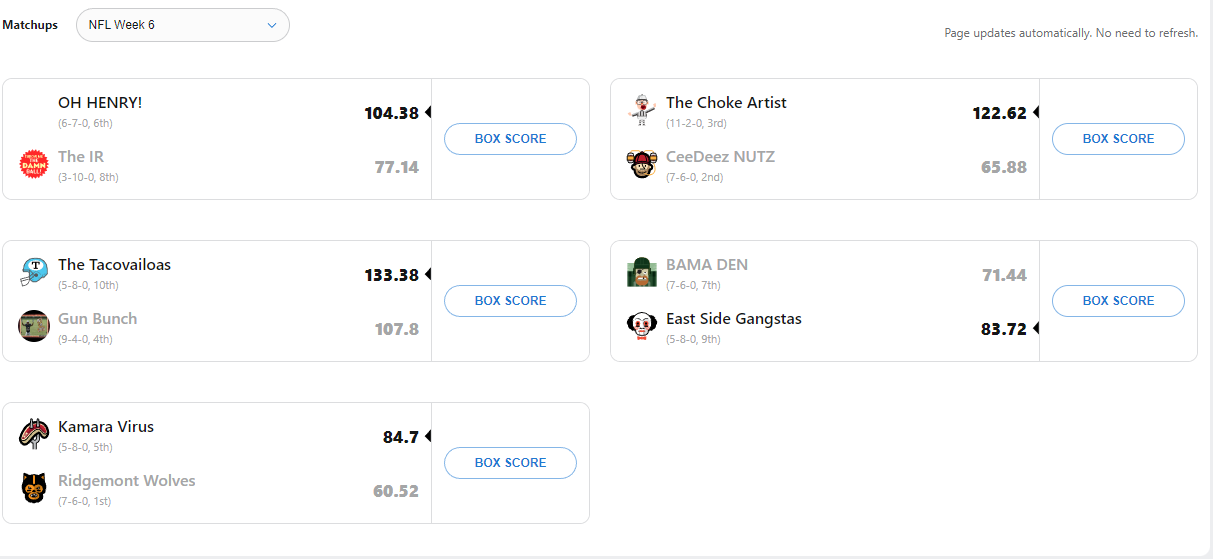Open OH HENRY! team name link

(100, 103)
